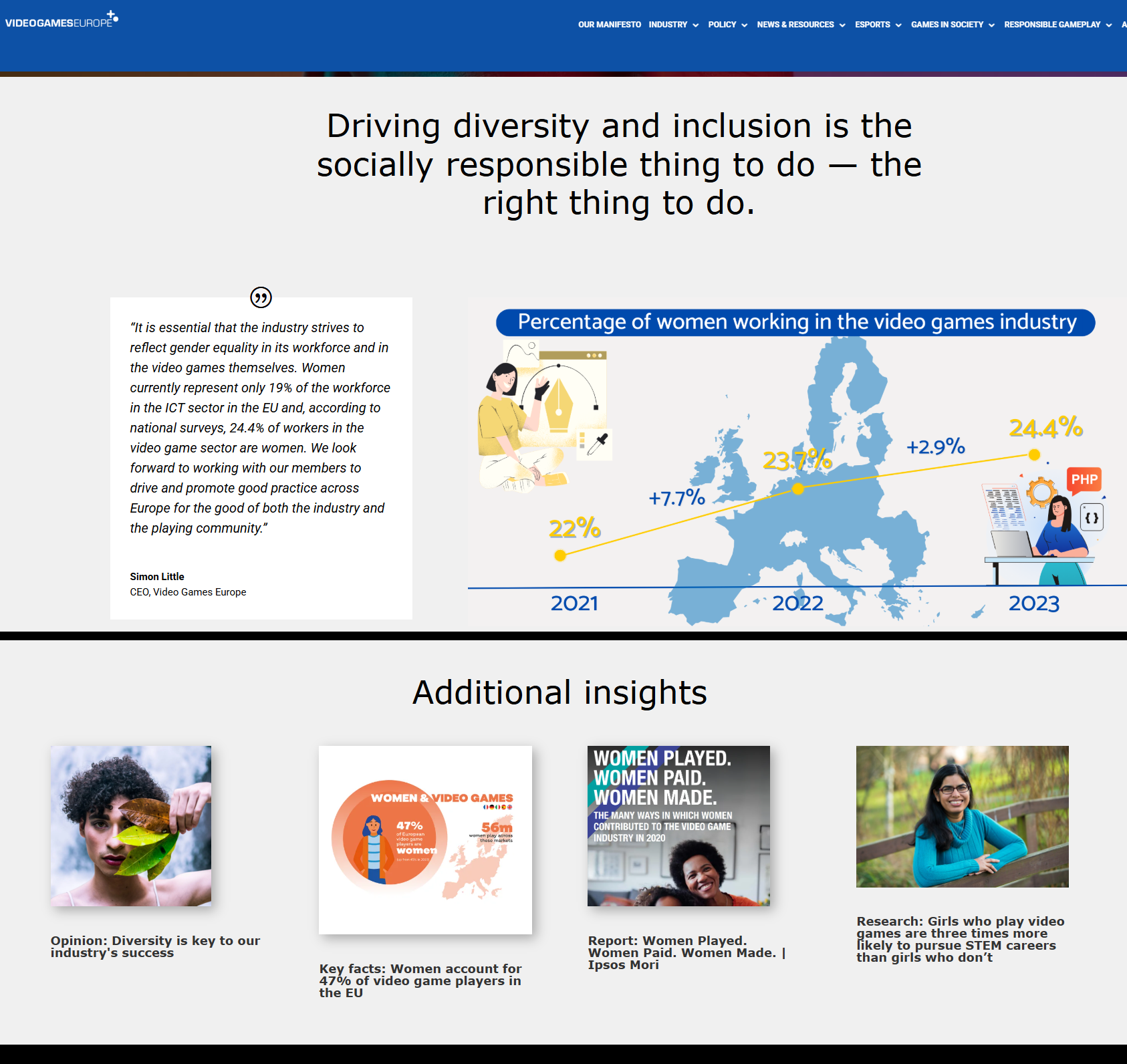Open the person-with-leaf thumbnail image
1127x1064 pixels.
point(131,826)
